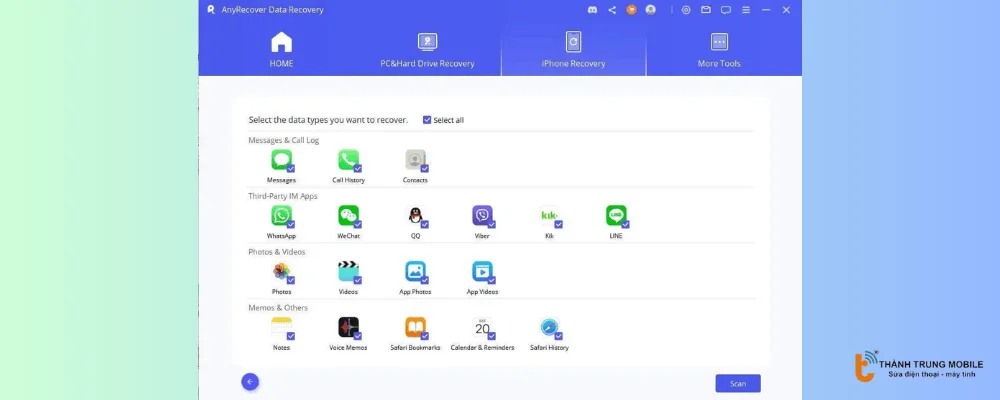Click the Safari History compass icon

[549, 327]
